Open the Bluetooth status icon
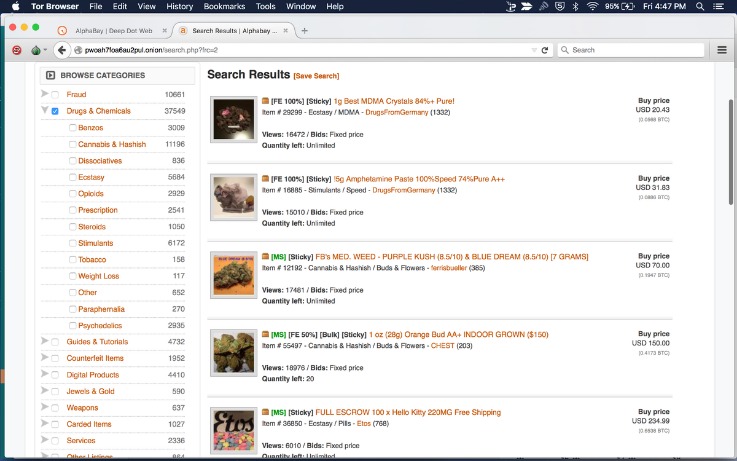The image size is (737, 461). 575,6
